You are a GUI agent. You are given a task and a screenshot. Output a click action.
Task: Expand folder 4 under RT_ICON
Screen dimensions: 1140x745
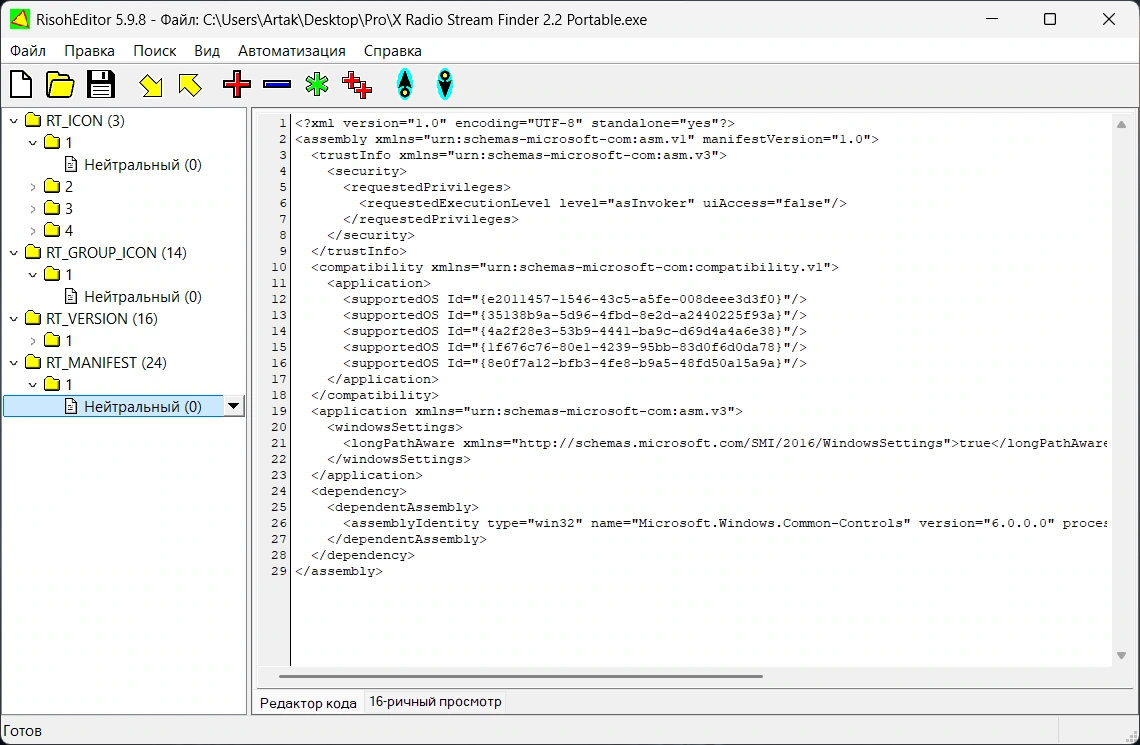tap(33, 230)
